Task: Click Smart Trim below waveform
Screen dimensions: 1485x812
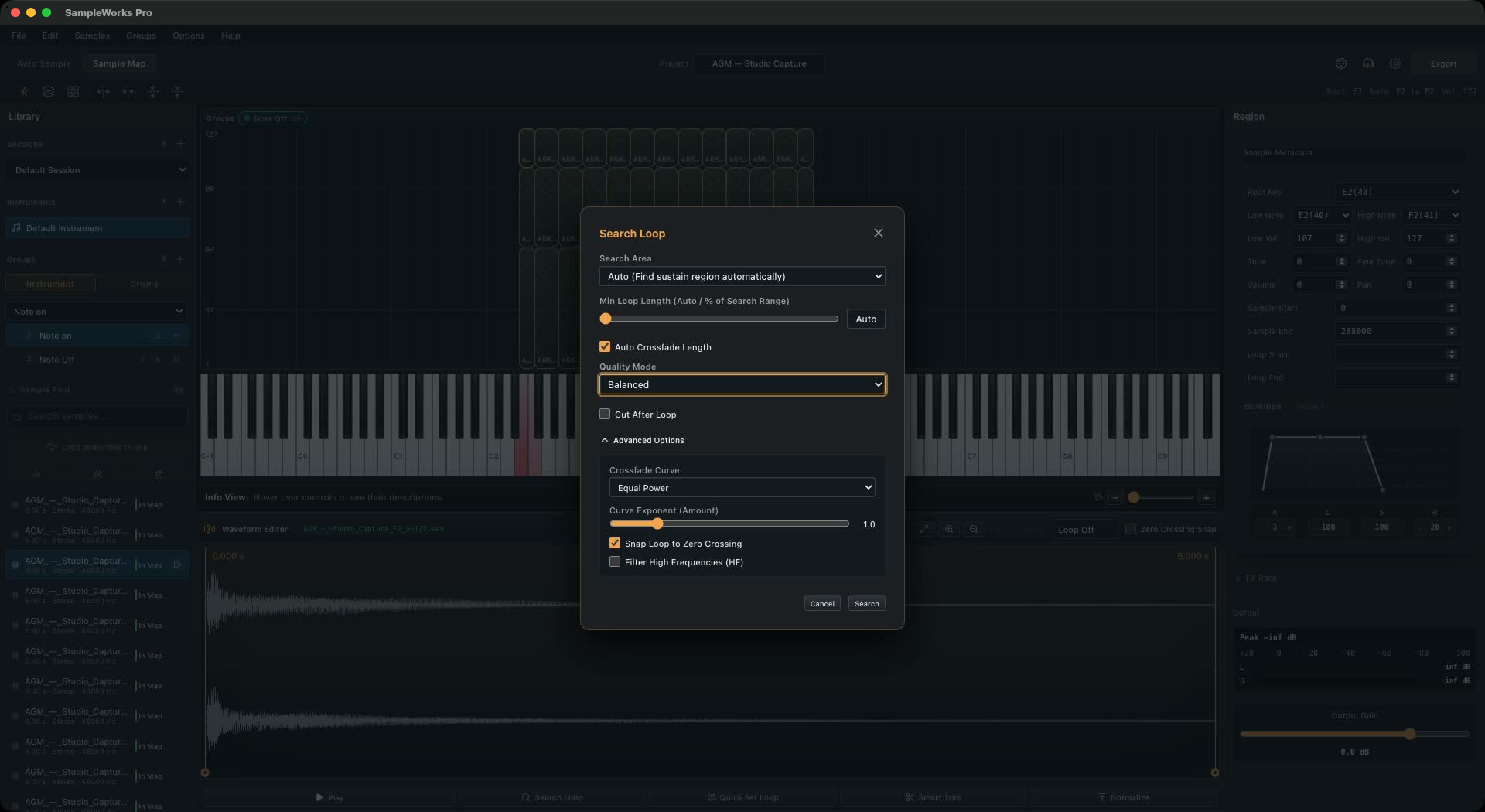Action: 934,797
